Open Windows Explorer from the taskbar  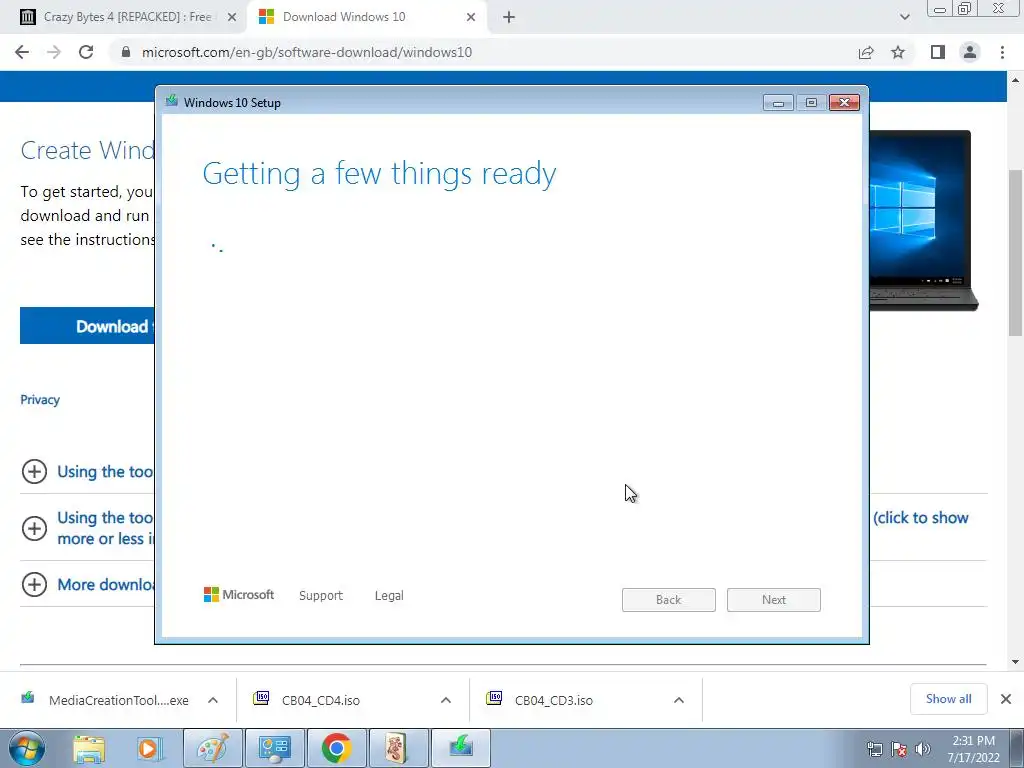(x=89, y=748)
